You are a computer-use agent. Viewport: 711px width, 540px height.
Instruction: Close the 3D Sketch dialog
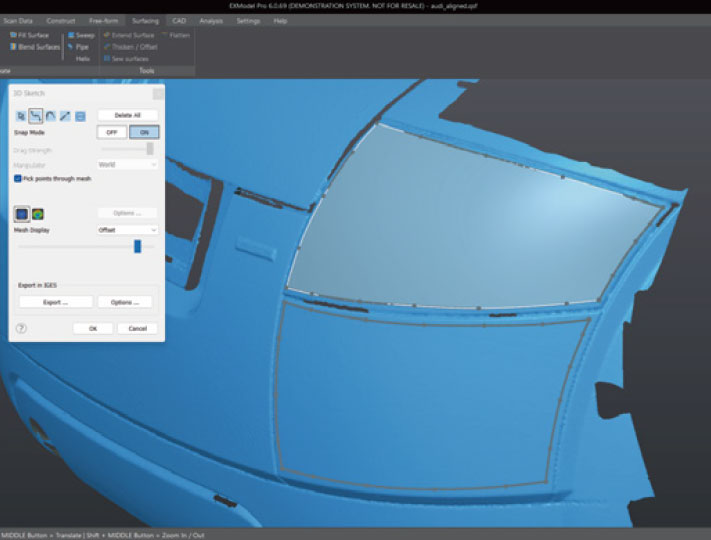click(157, 94)
